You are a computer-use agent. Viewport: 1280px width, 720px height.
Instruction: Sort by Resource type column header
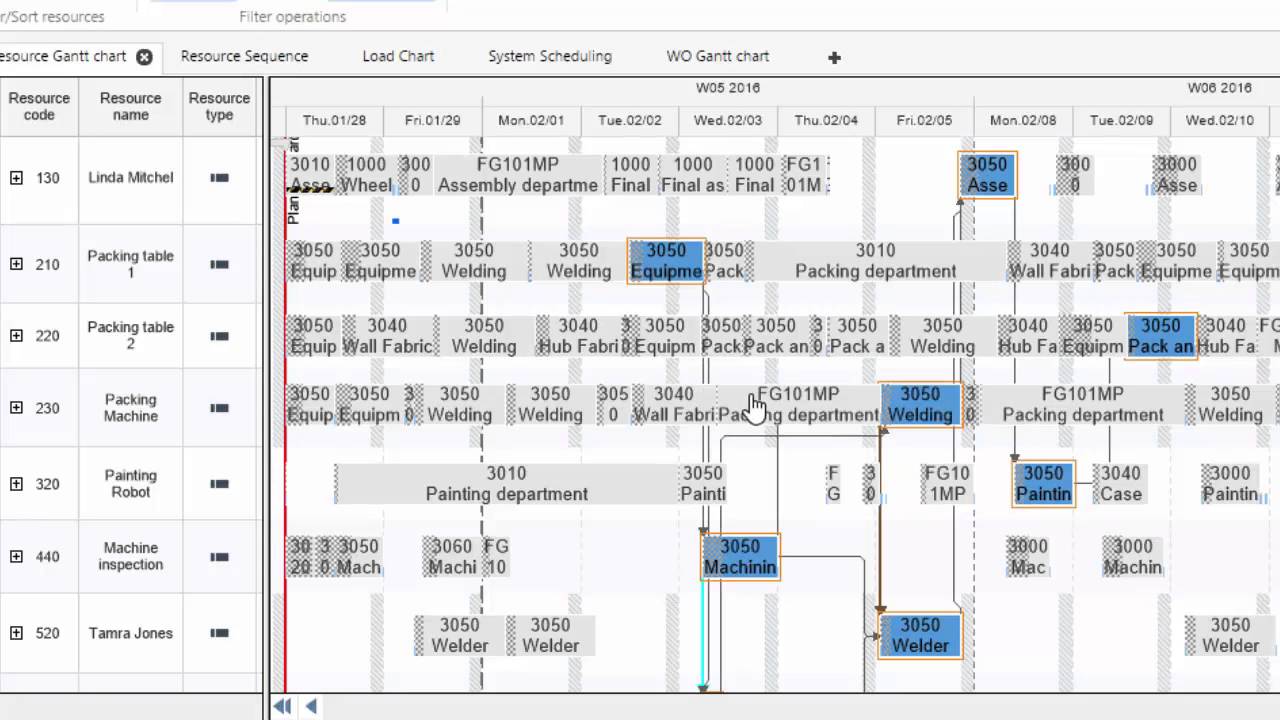(219, 107)
